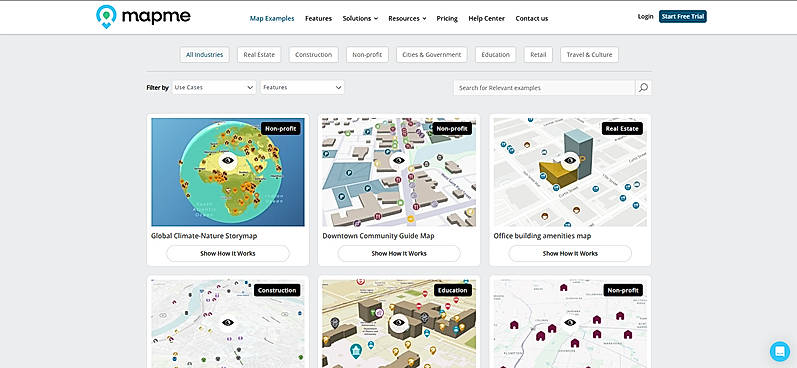Click eye icon on Office building amenities map
This screenshot has width=797, height=368.
[570, 160]
